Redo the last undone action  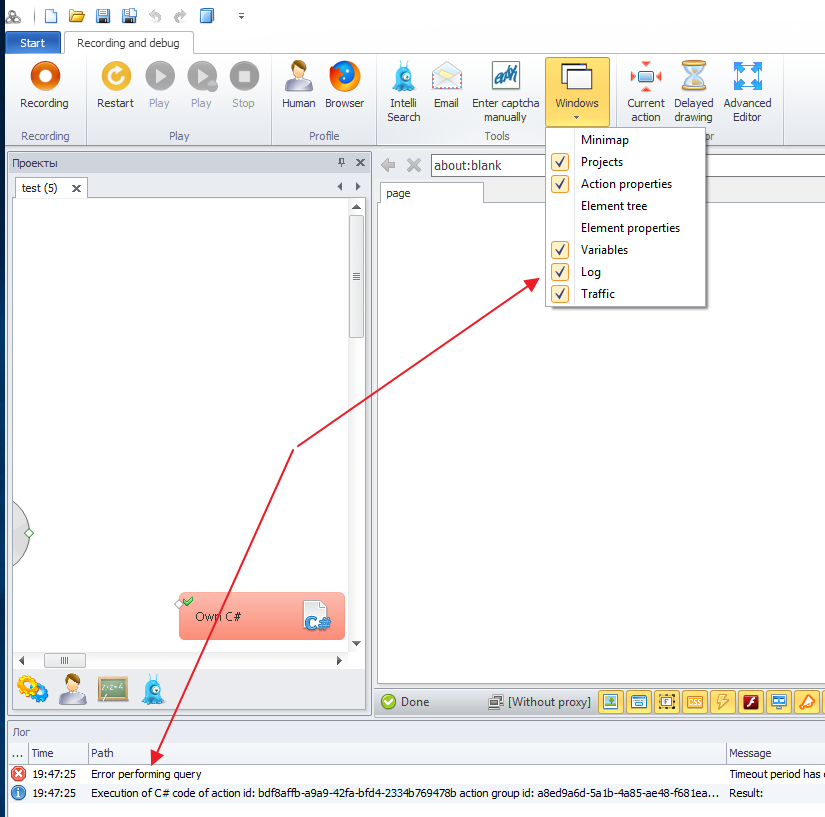pos(180,16)
